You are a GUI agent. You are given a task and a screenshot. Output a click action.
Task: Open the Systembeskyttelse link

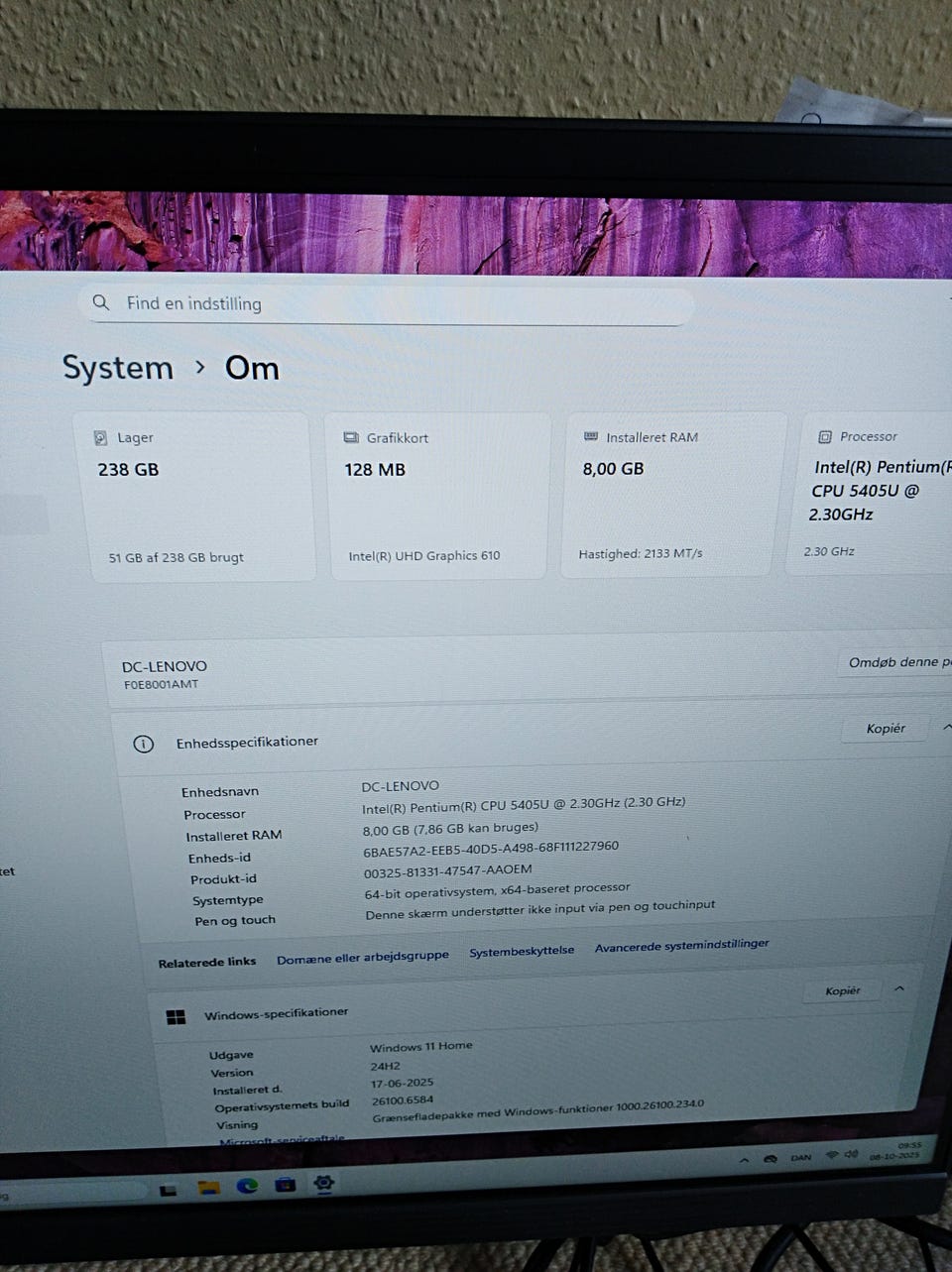[522, 951]
